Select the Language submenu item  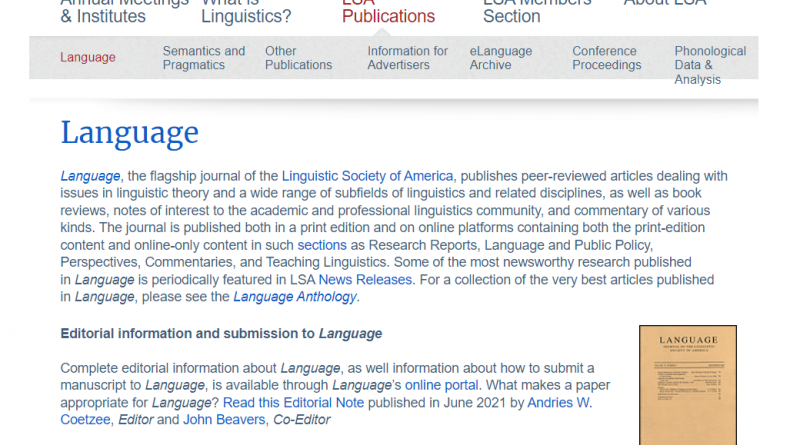click(x=88, y=57)
